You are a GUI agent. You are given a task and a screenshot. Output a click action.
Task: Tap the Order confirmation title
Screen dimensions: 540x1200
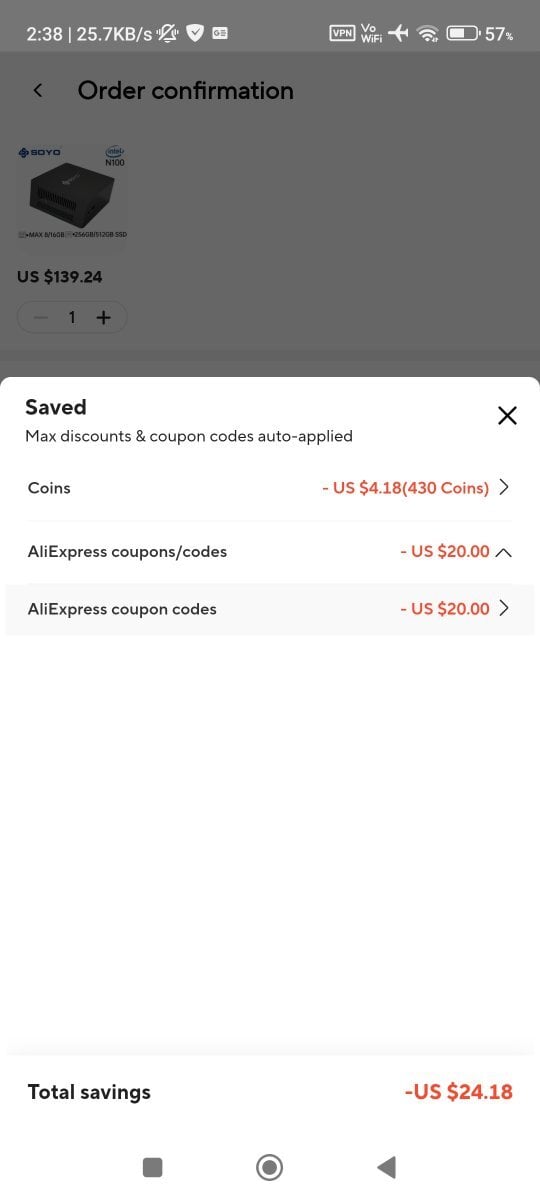[x=186, y=90]
